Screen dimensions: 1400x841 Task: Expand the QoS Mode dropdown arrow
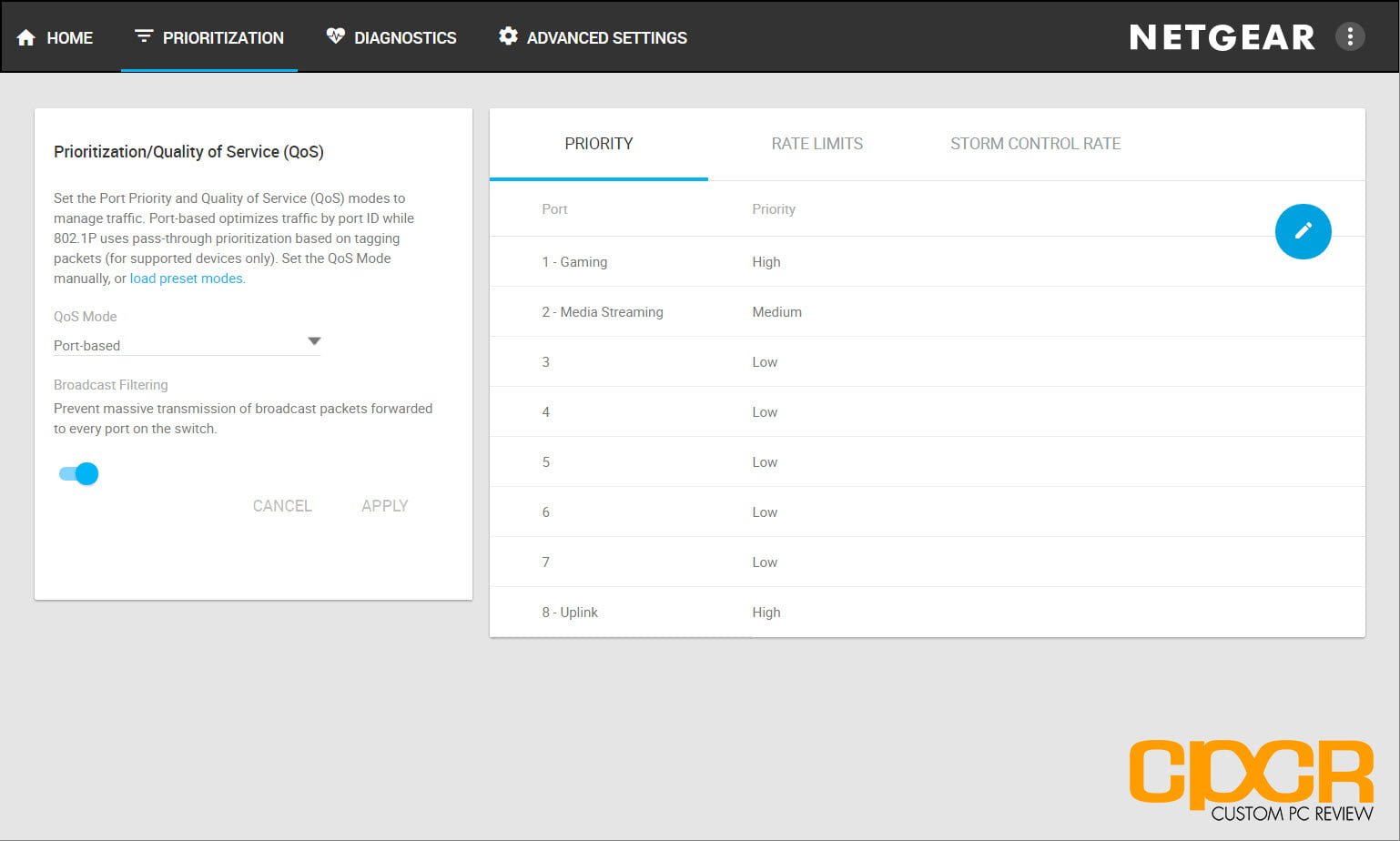[314, 341]
